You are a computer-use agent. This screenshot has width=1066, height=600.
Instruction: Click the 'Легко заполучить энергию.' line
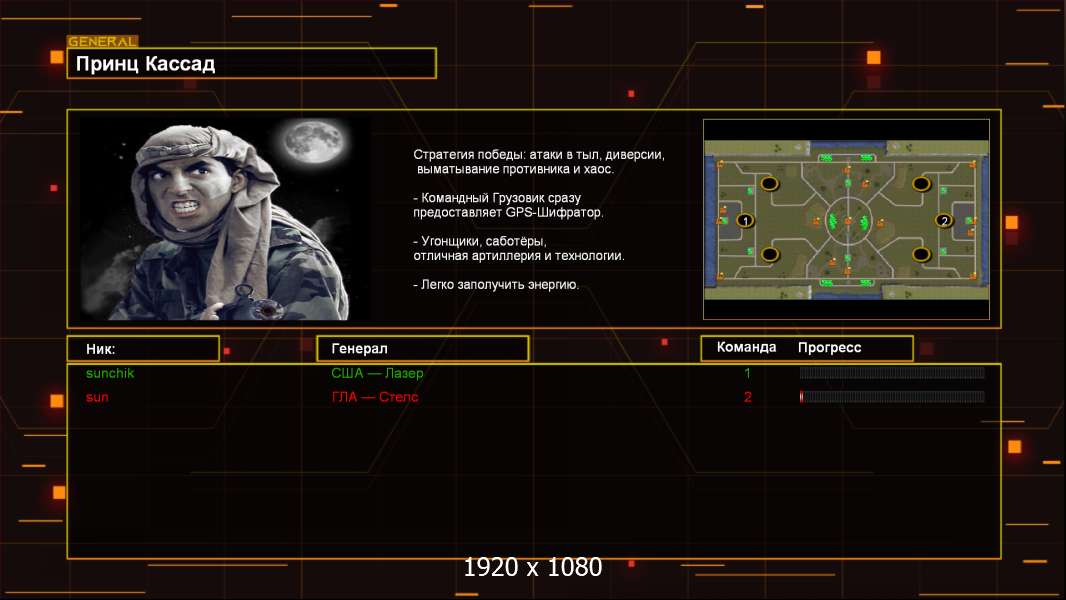pos(496,285)
